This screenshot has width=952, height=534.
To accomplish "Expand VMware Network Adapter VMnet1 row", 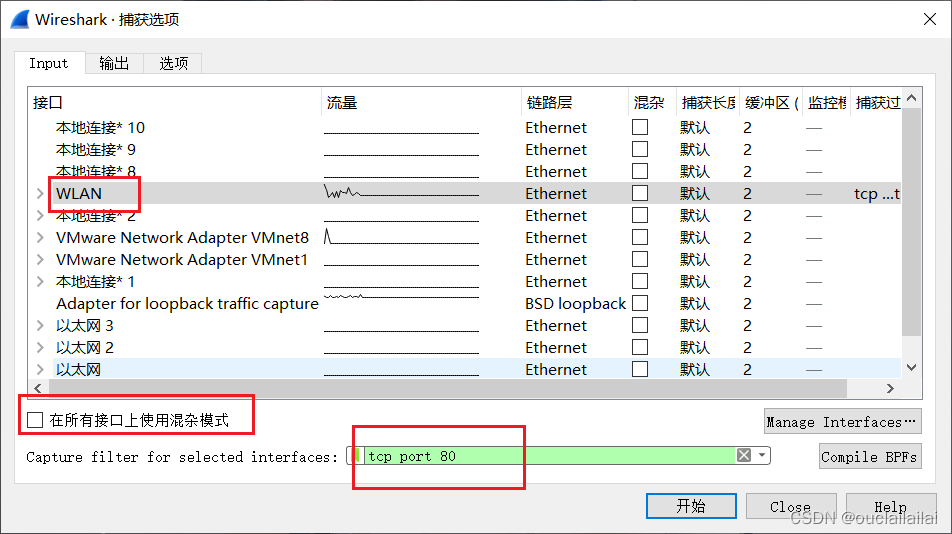I will click(x=40, y=260).
